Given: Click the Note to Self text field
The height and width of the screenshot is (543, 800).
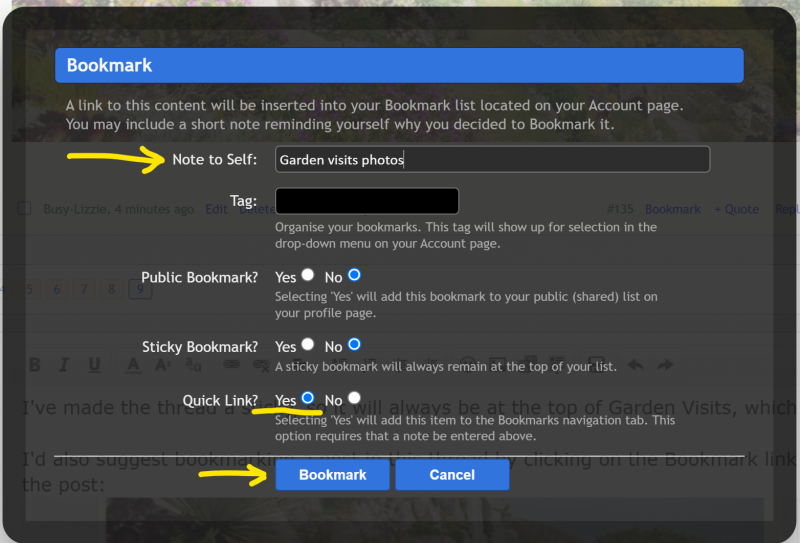Looking at the screenshot, I should (492, 160).
